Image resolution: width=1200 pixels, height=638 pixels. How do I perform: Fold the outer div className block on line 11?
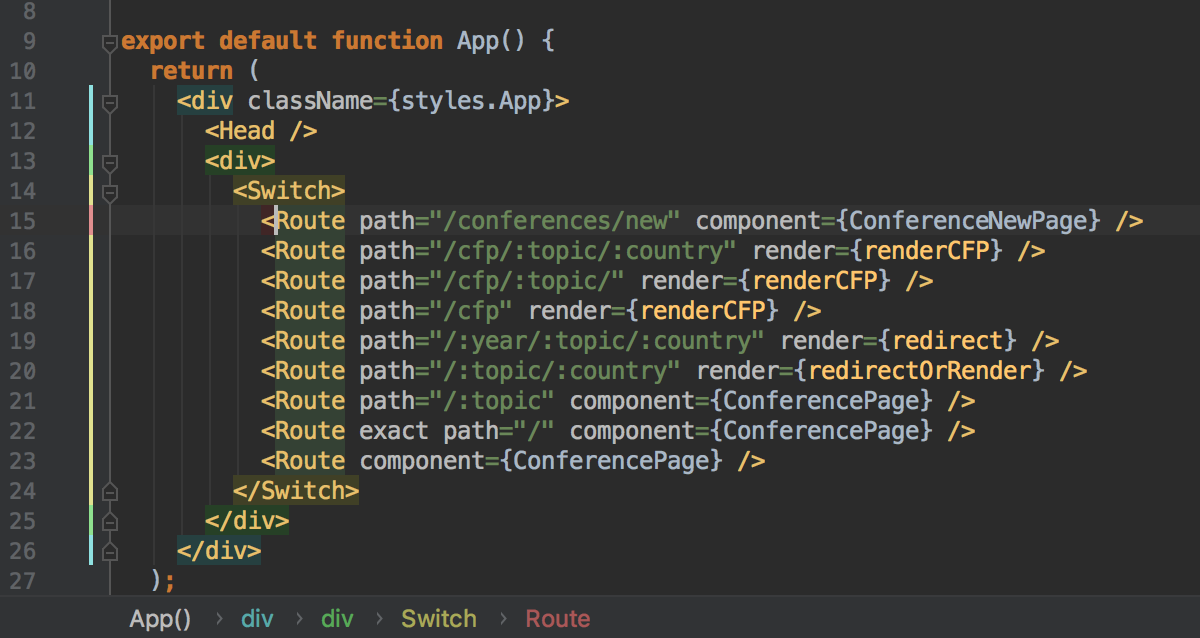(x=110, y=102)
